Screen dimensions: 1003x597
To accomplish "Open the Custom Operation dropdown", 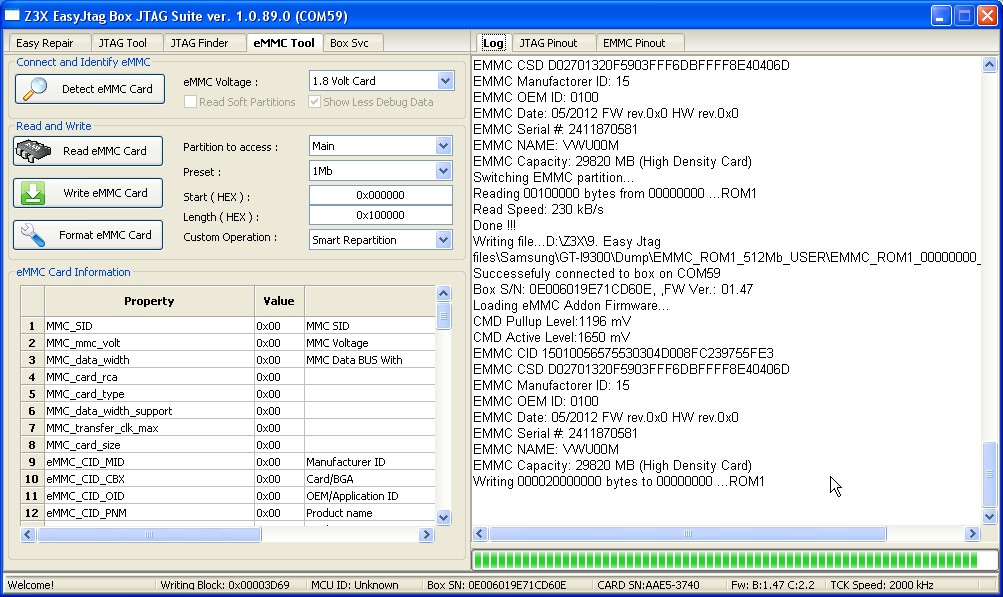I will point(443,240).
